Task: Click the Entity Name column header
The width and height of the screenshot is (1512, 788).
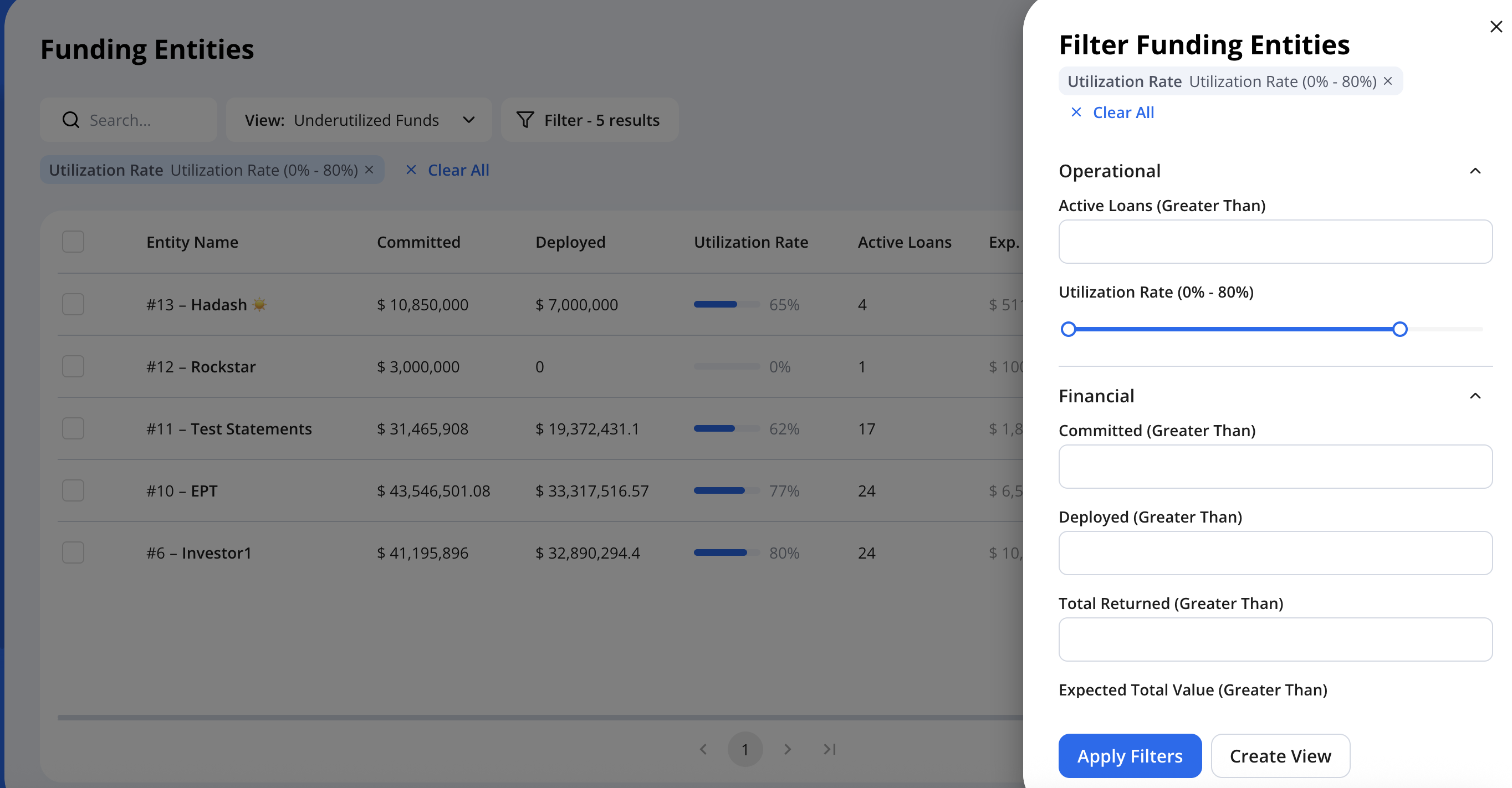Action: click(x=192, y=242)
